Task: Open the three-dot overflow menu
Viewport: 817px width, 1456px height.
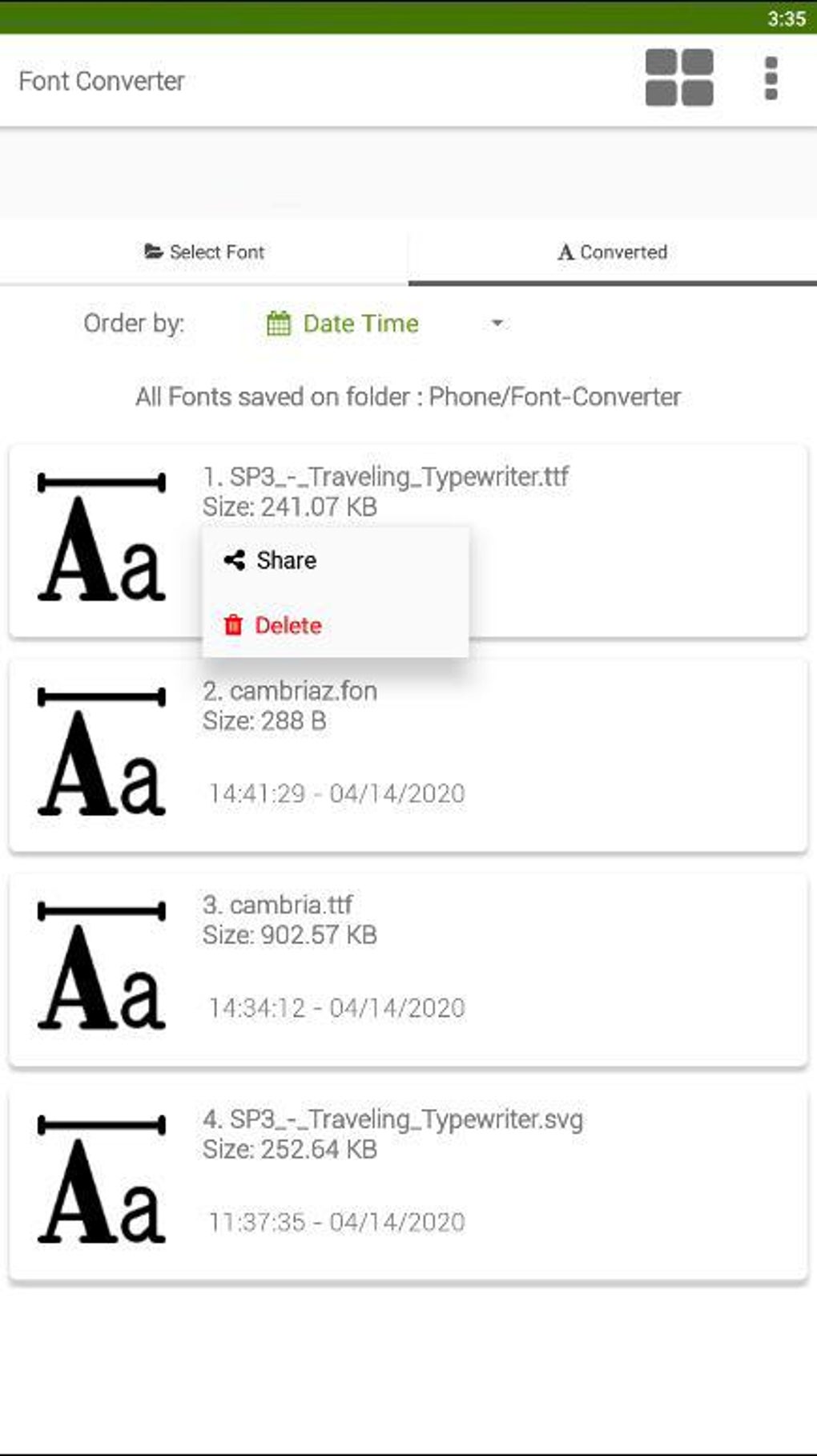Action: pyautogui.click(x=771, y=79)
